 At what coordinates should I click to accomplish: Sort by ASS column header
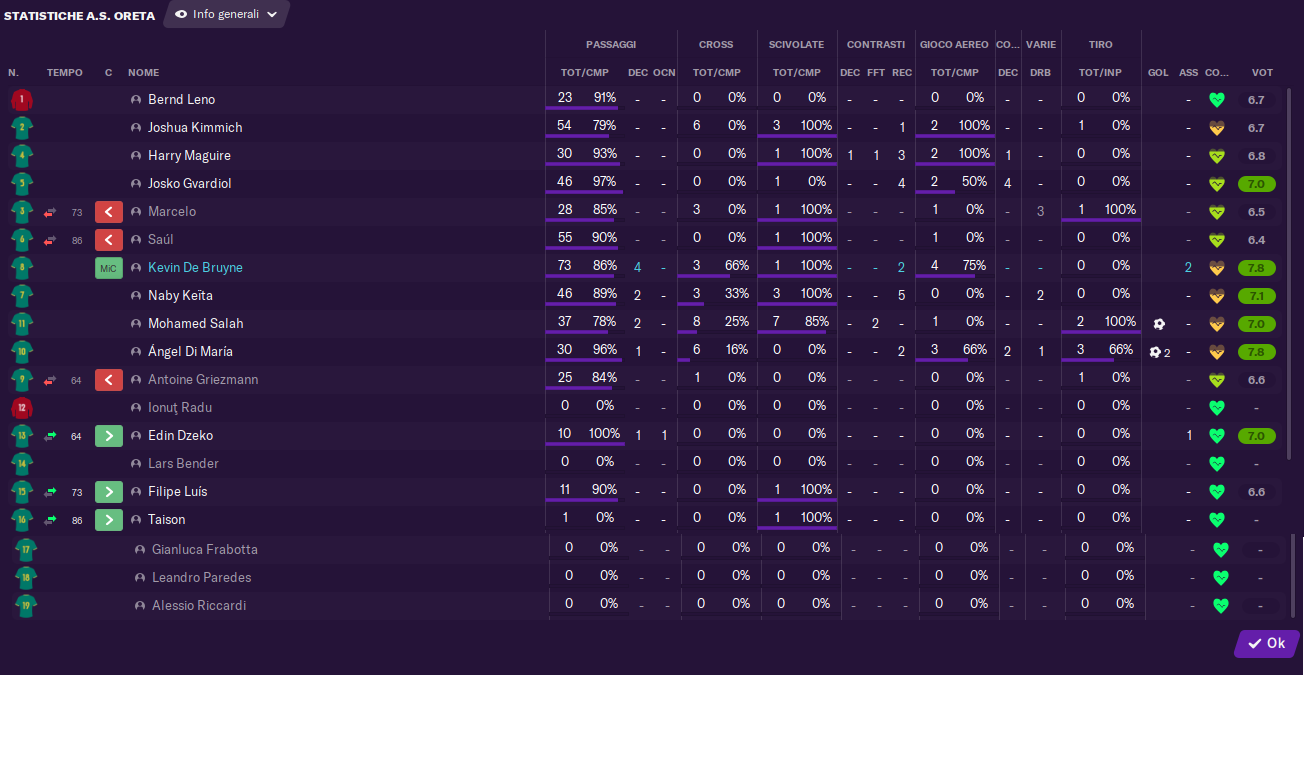[x=1188, y=73]
